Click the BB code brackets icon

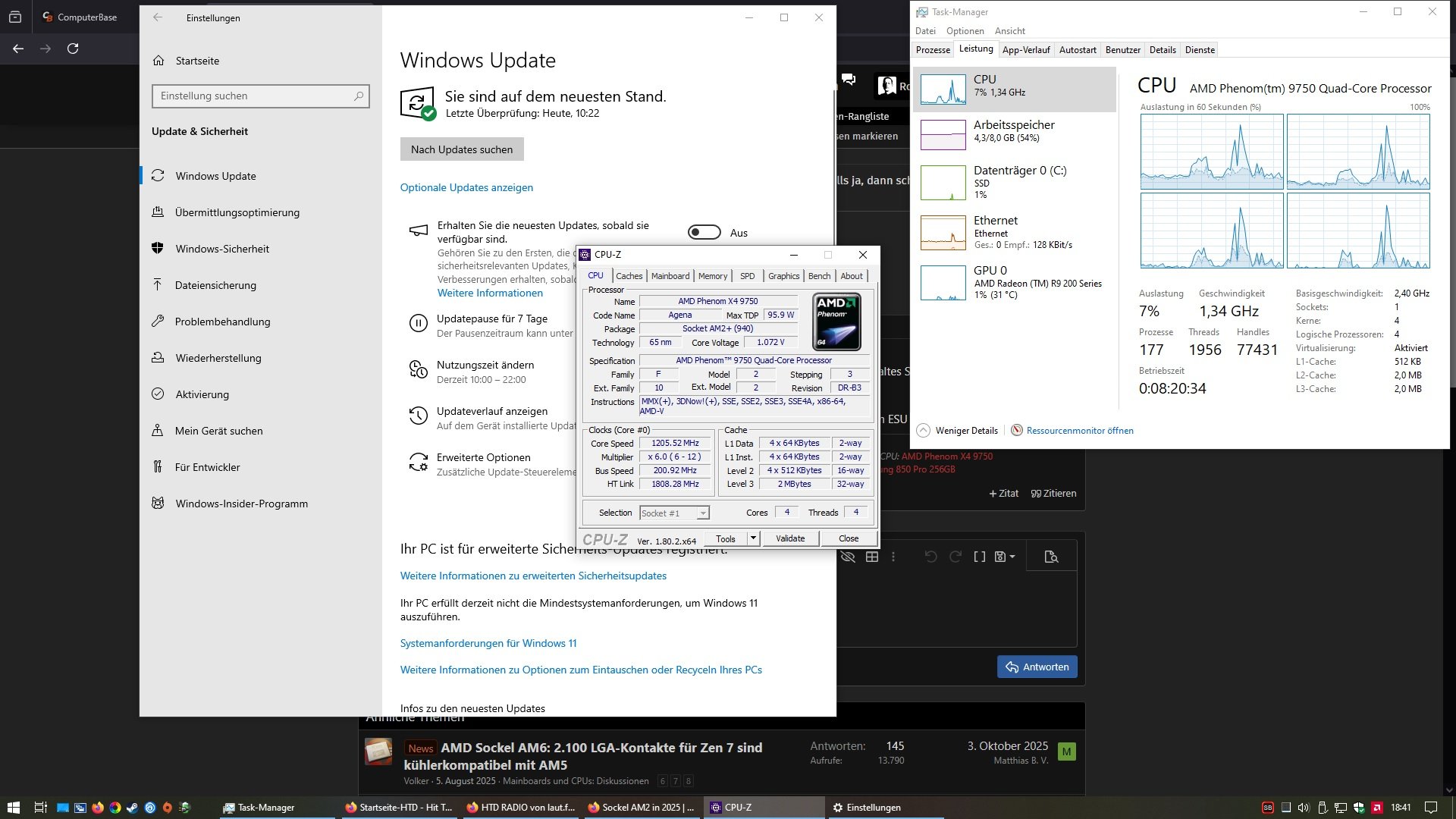979,557
